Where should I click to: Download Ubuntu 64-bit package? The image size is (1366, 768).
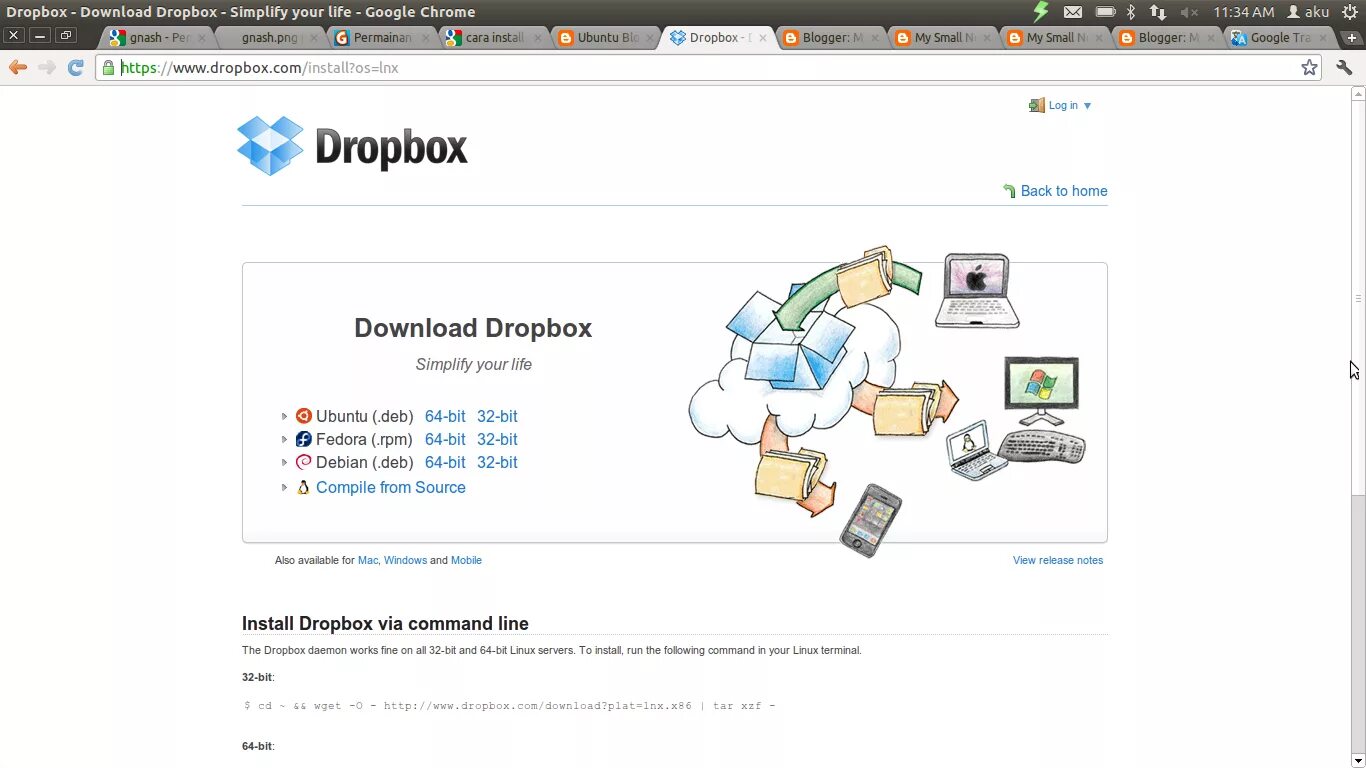point(445,416)
